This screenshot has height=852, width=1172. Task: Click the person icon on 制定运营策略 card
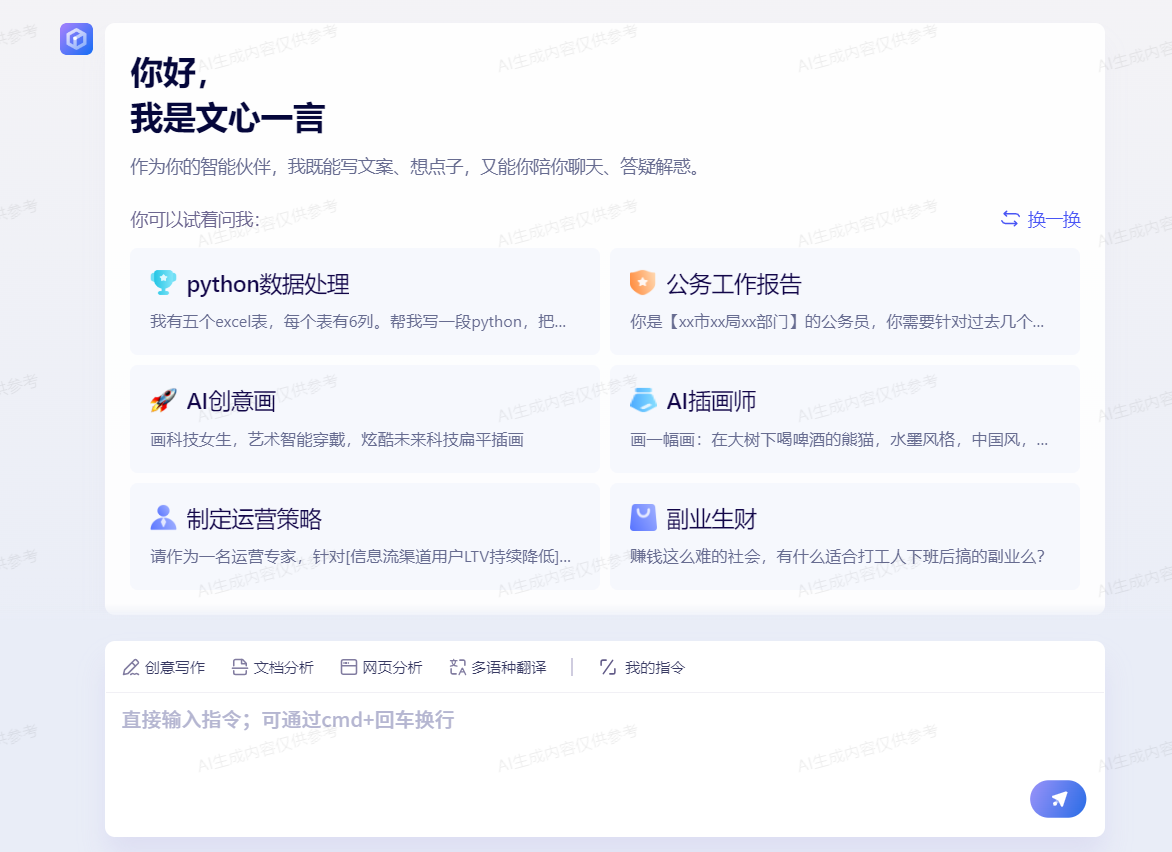(x=161, y=518)
